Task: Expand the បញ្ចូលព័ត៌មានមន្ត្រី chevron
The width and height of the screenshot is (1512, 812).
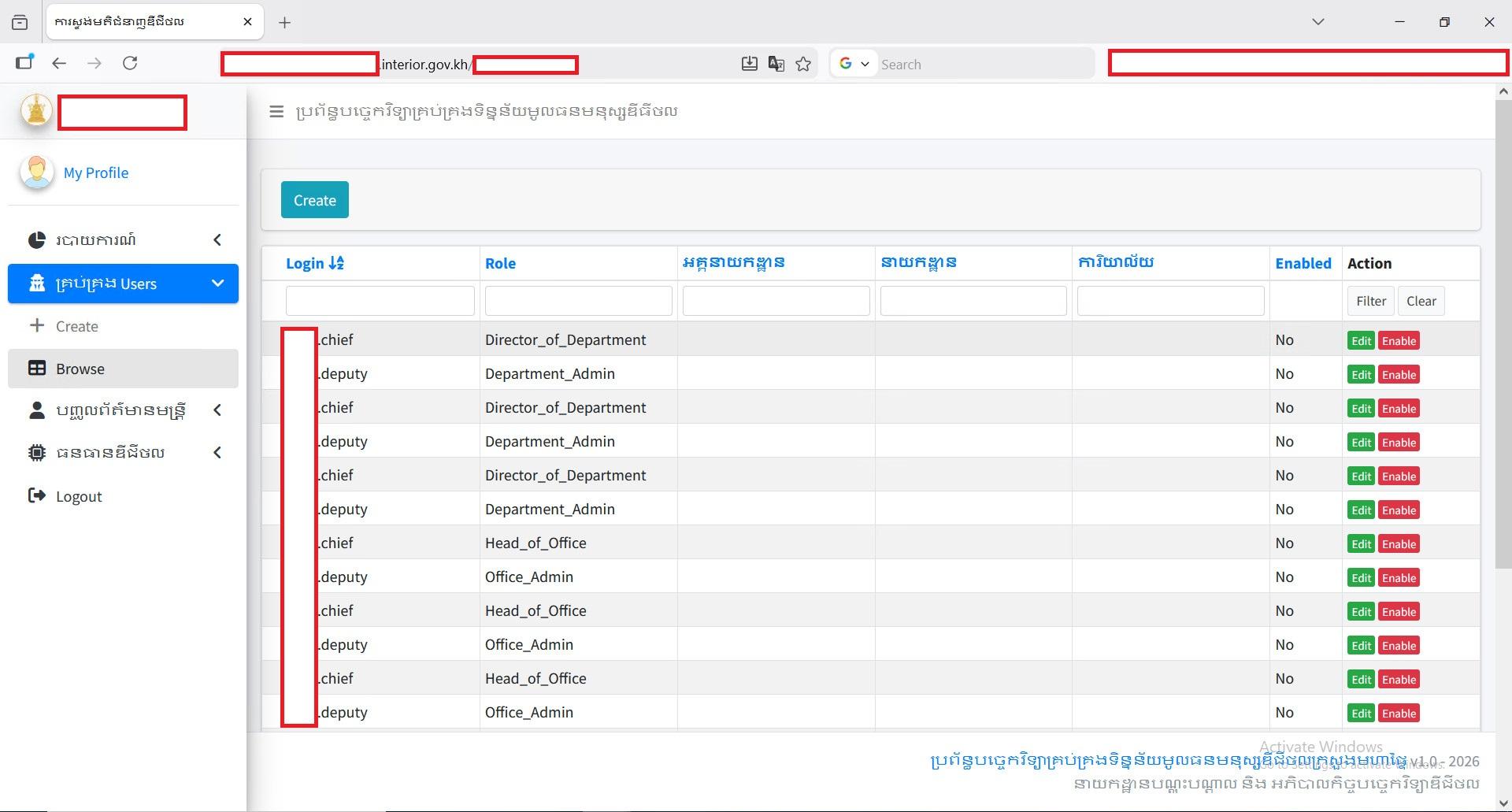Action: click(217, 410)
